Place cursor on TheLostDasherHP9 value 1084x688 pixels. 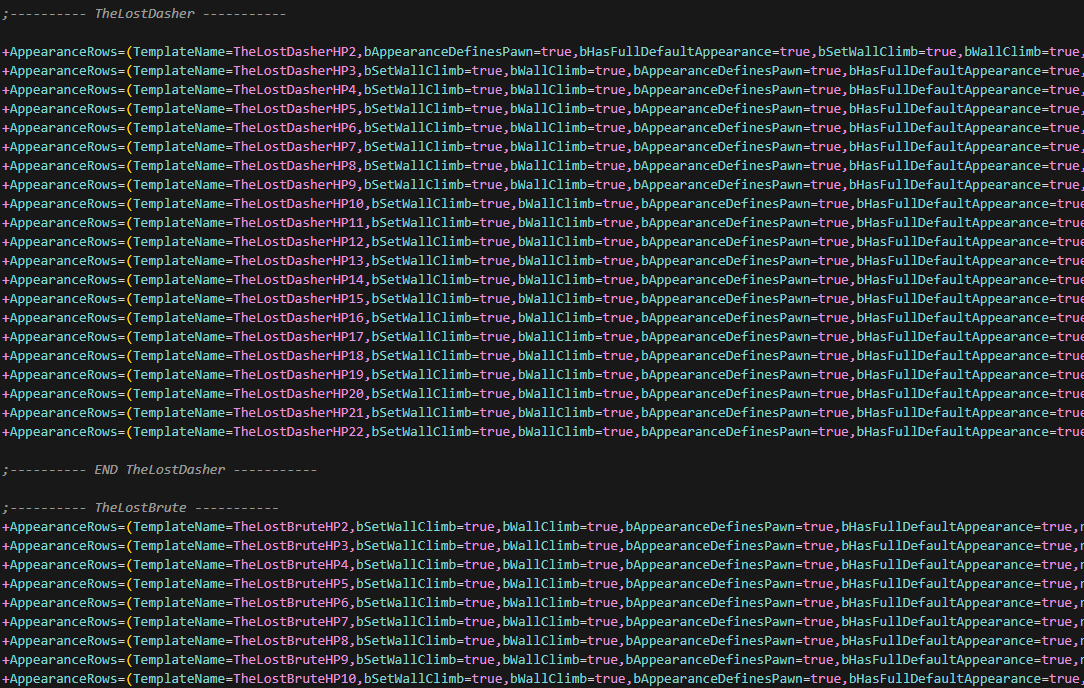tap(295, 185)
